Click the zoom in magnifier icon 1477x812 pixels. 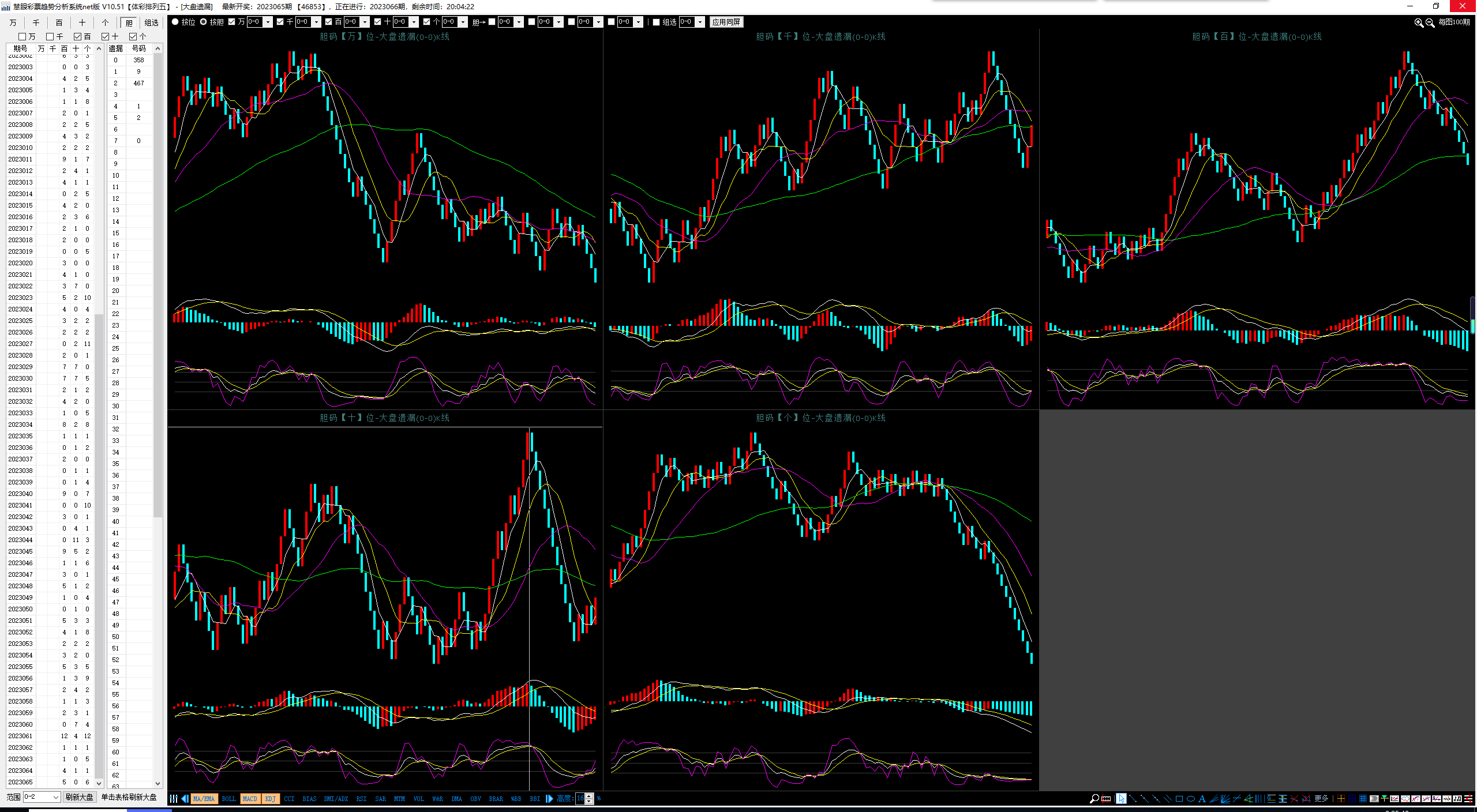click(x=1419, y=22)
